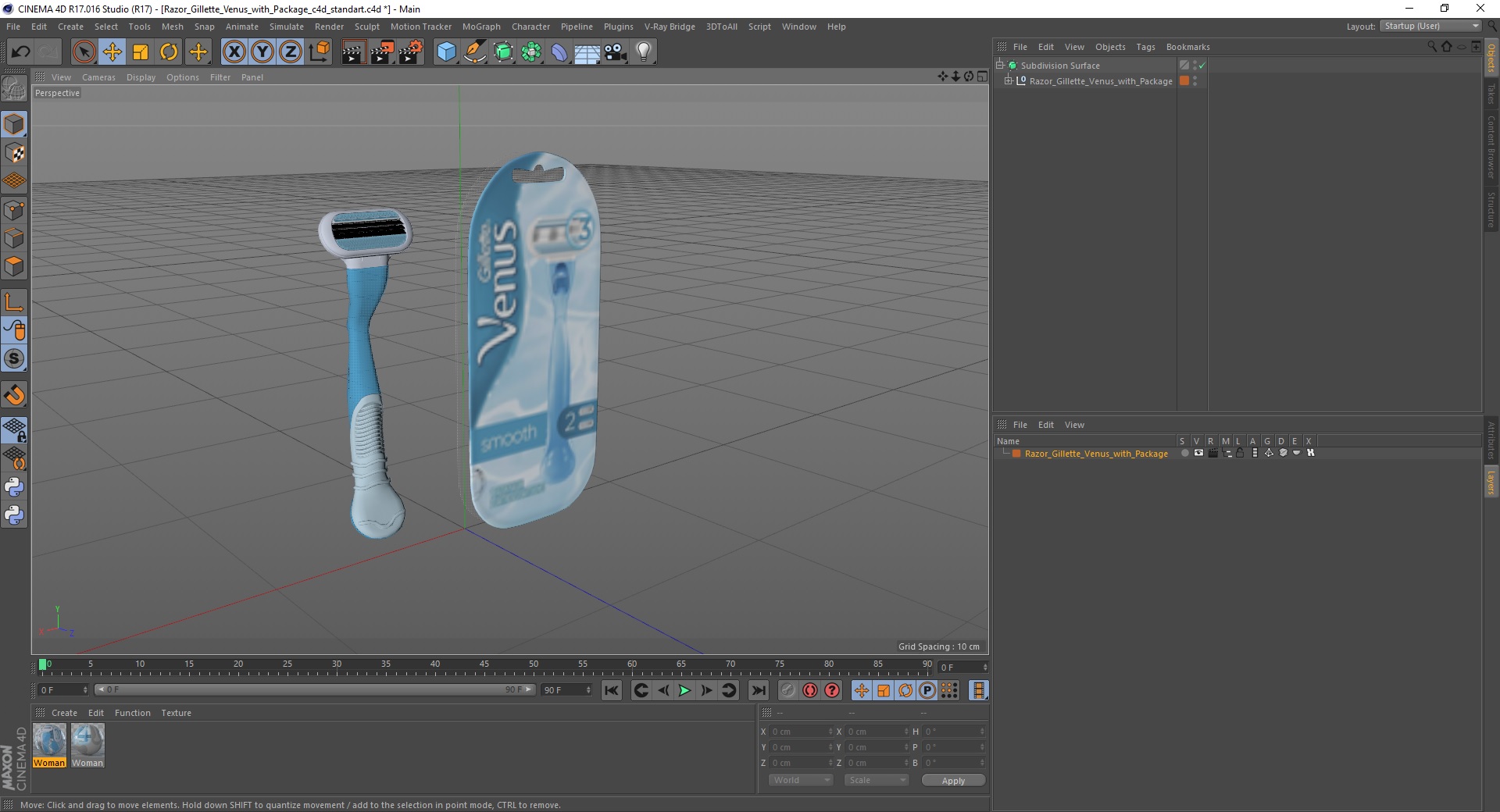The width and height of the screenshot is (1500, 812).
Task: Click the timeline range slider bar
Action: pyautogui.click(x=314, y=689)
